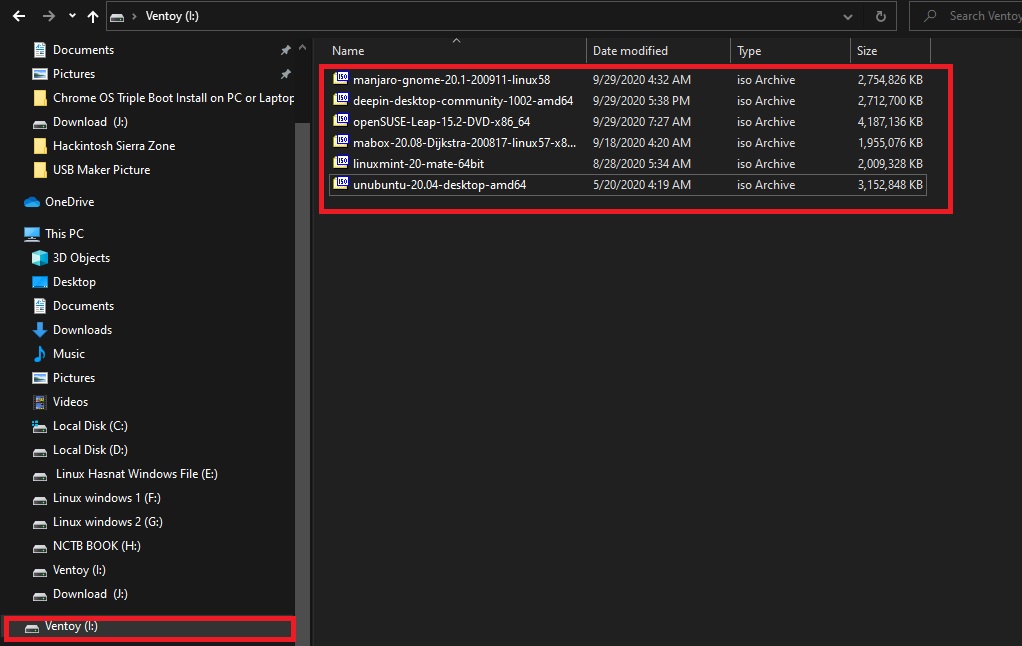Select the unubuntu-20.04 ISO icon
The image size is (1022, 646).
click(x=341, y=183)
